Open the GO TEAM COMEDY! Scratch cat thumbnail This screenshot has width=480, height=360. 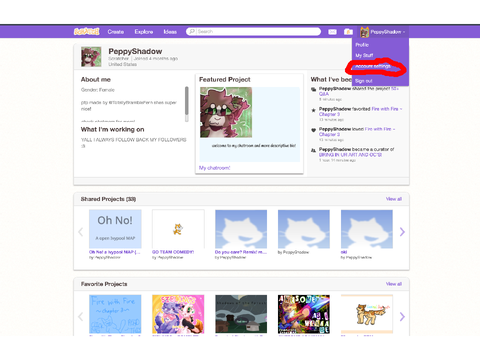coord(178,229)
